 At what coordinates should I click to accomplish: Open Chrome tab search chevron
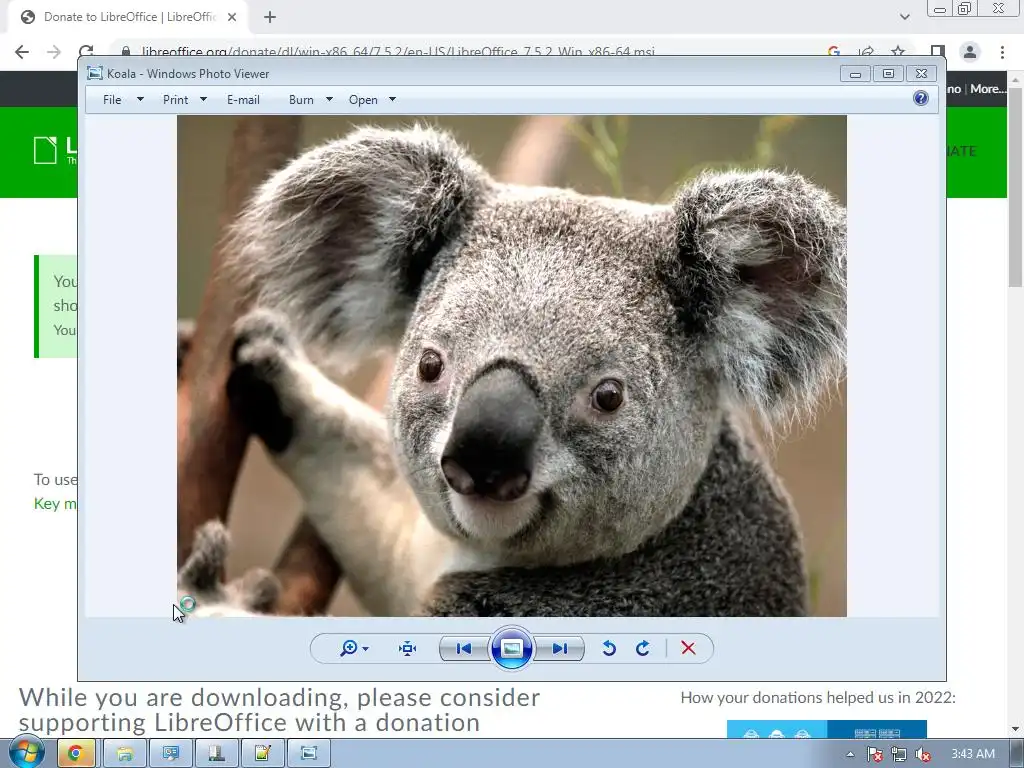click(x=904, y=17)
